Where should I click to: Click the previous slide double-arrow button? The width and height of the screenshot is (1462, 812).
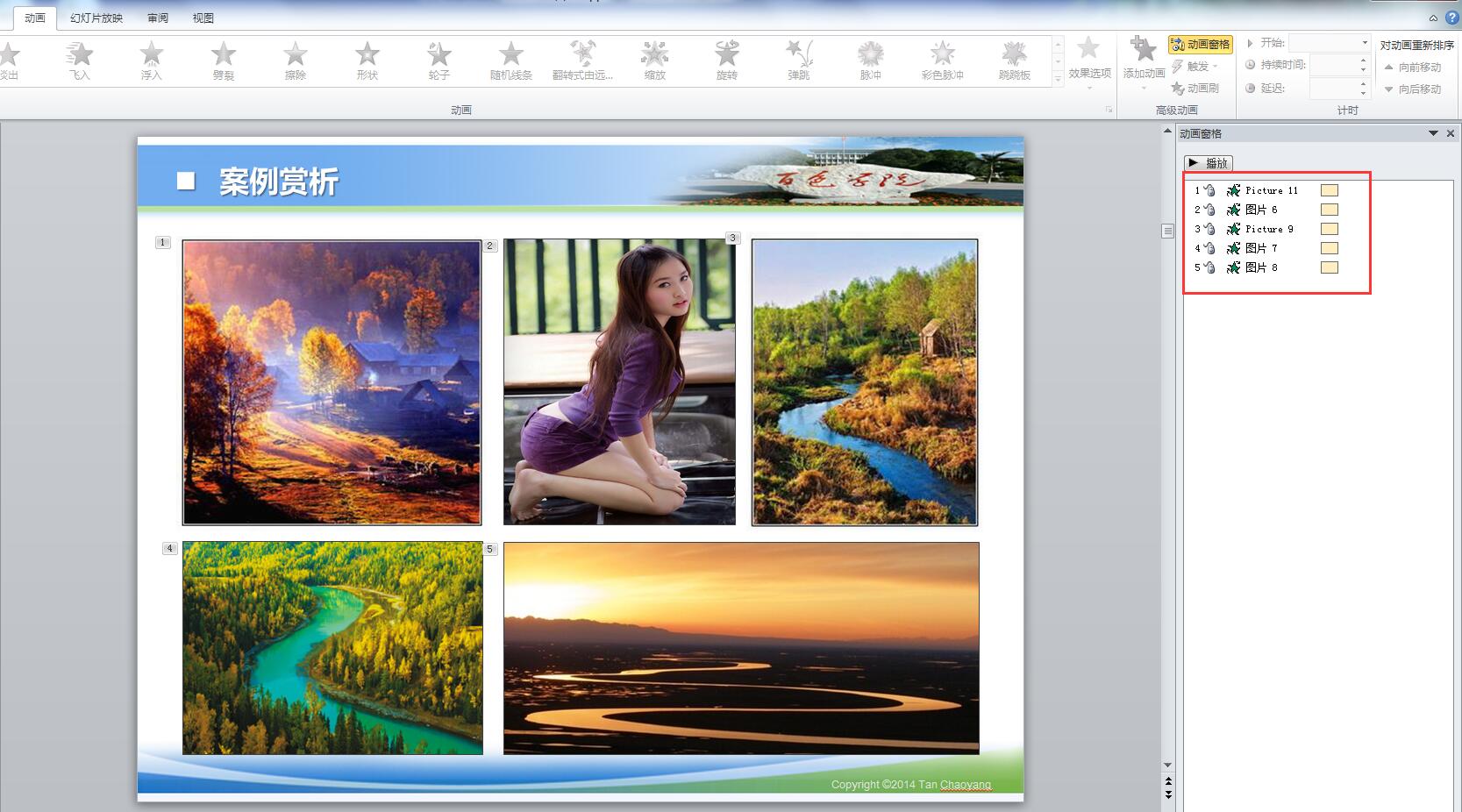pyautogui.click(x=1167, y=780)
